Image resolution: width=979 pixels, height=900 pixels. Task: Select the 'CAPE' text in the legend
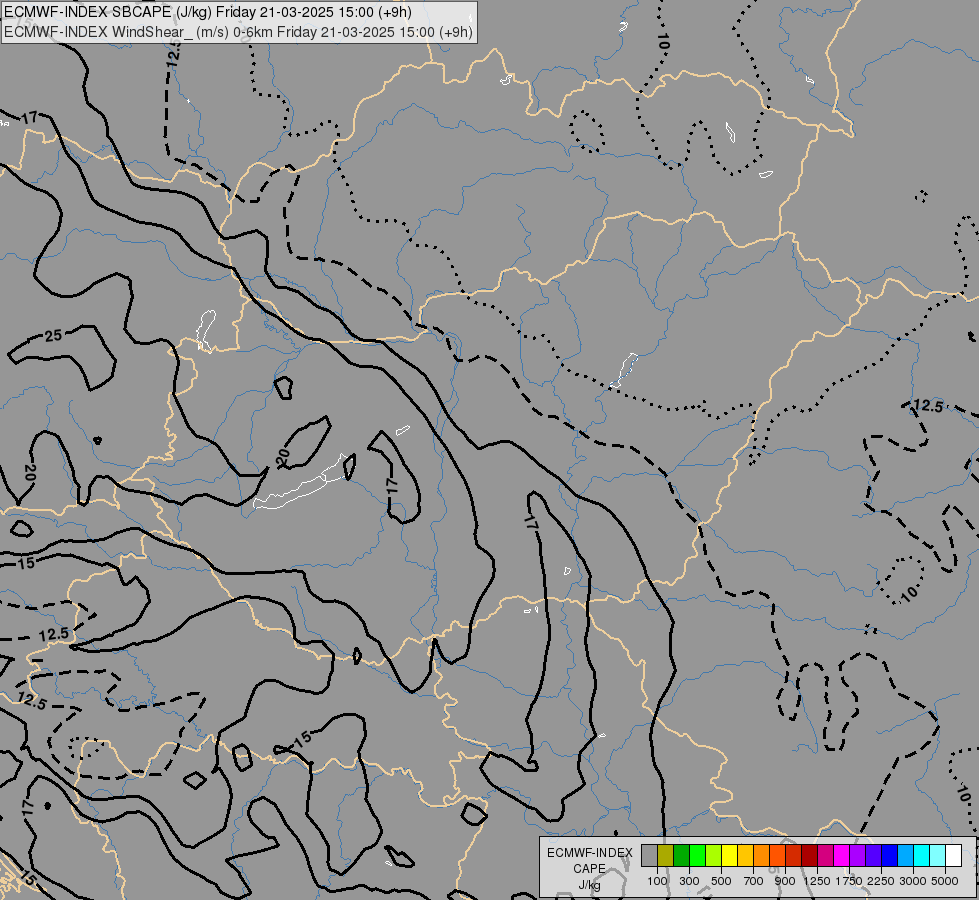tap(589, 869)
